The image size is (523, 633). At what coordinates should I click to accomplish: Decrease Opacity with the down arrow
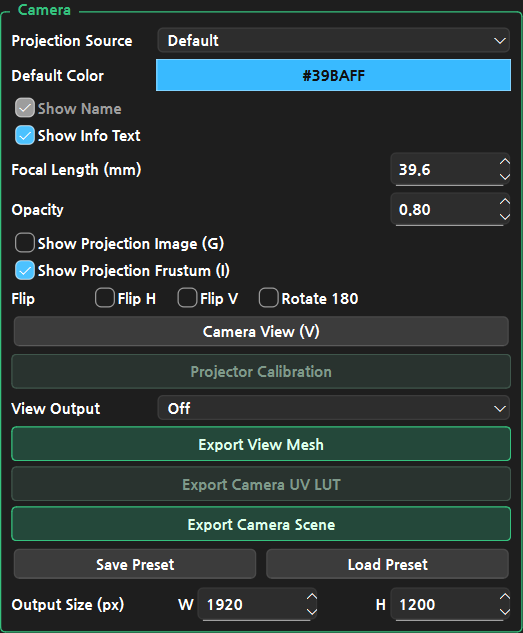tap(504, 217)
